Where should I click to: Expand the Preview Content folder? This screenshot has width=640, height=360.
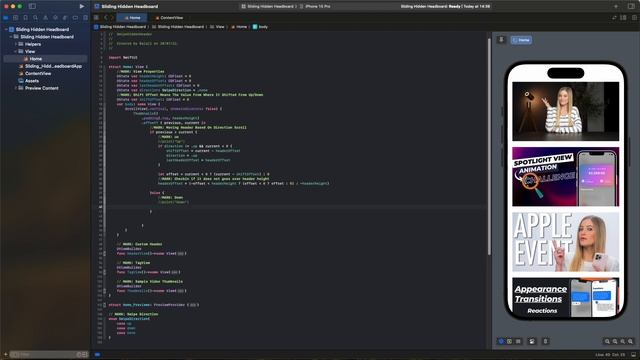click(x=16, y=88)
